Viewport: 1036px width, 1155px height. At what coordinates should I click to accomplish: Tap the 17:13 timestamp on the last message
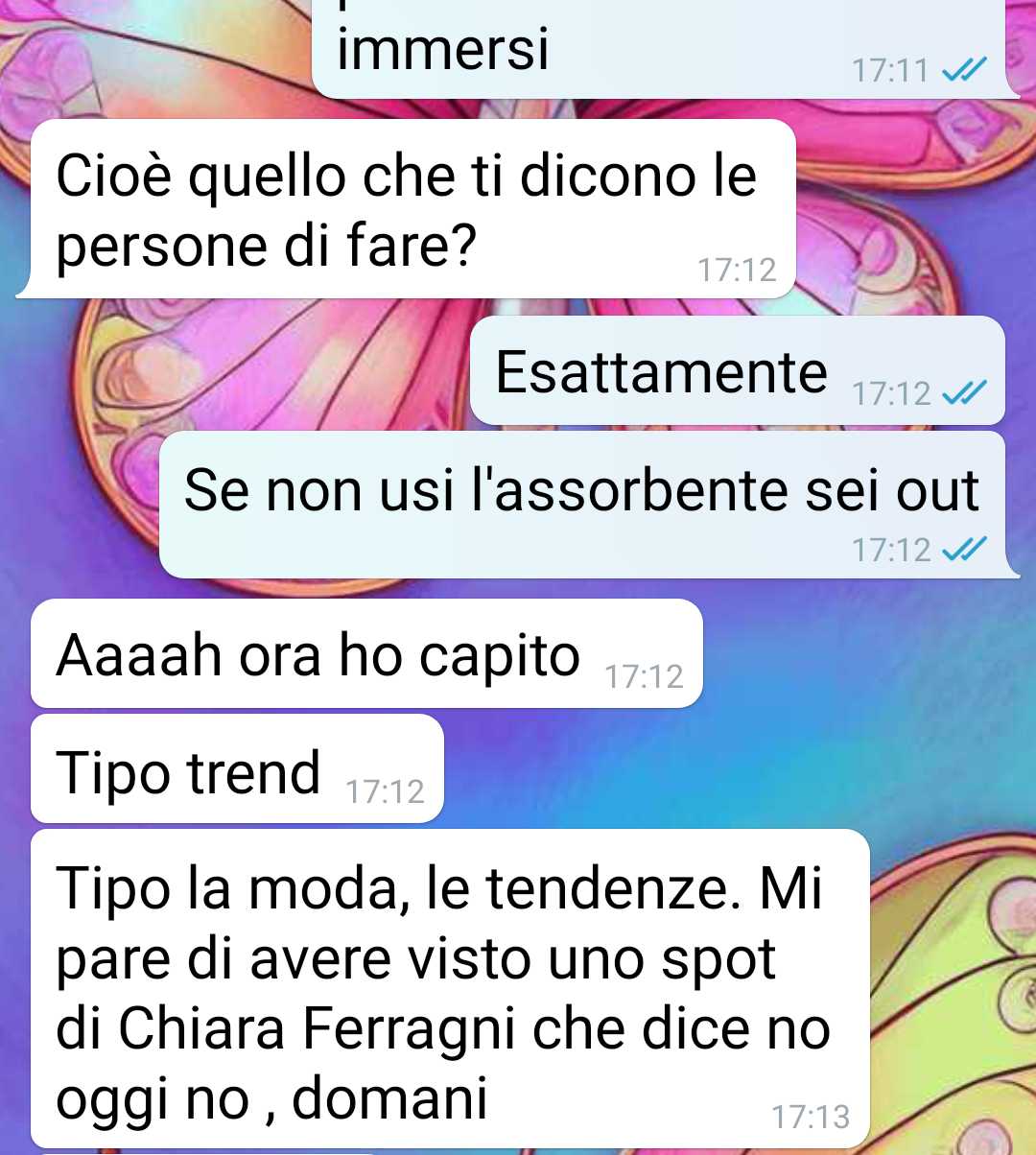[811, 1117]
